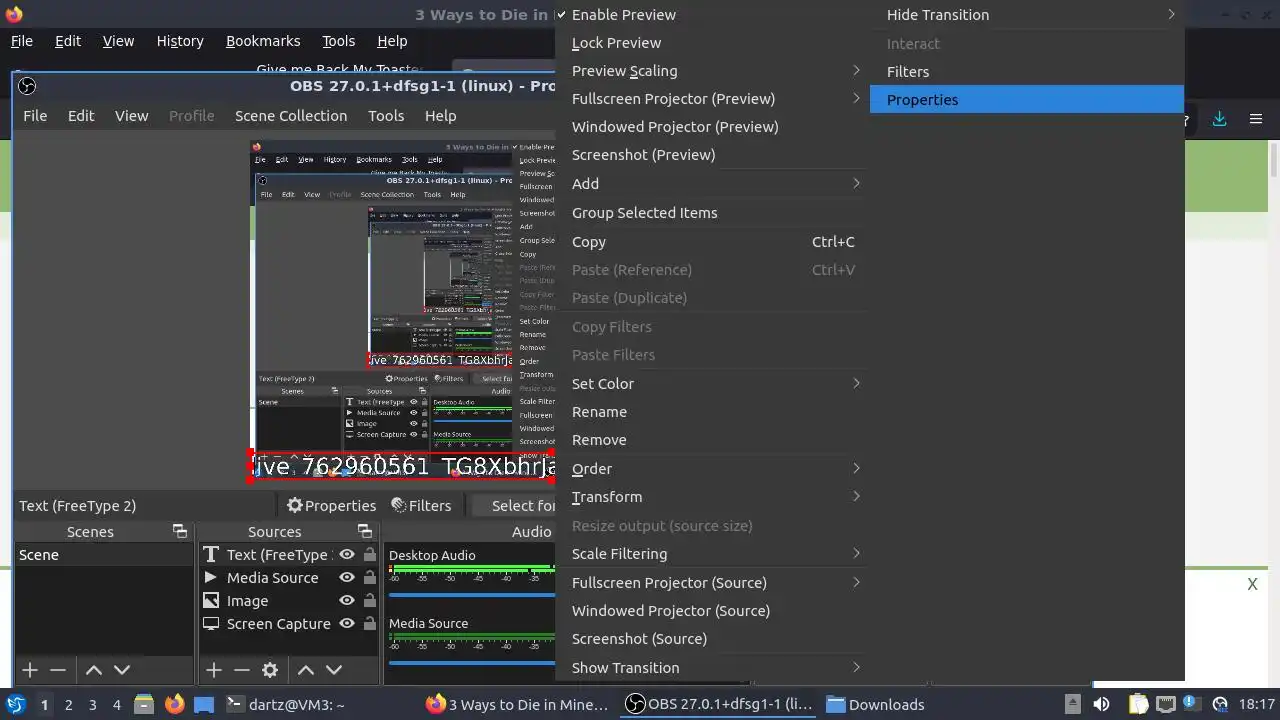Expand the Add submenu
Image resolution: width=1280 pixels, height=720 pixels.
click(712, 184)
